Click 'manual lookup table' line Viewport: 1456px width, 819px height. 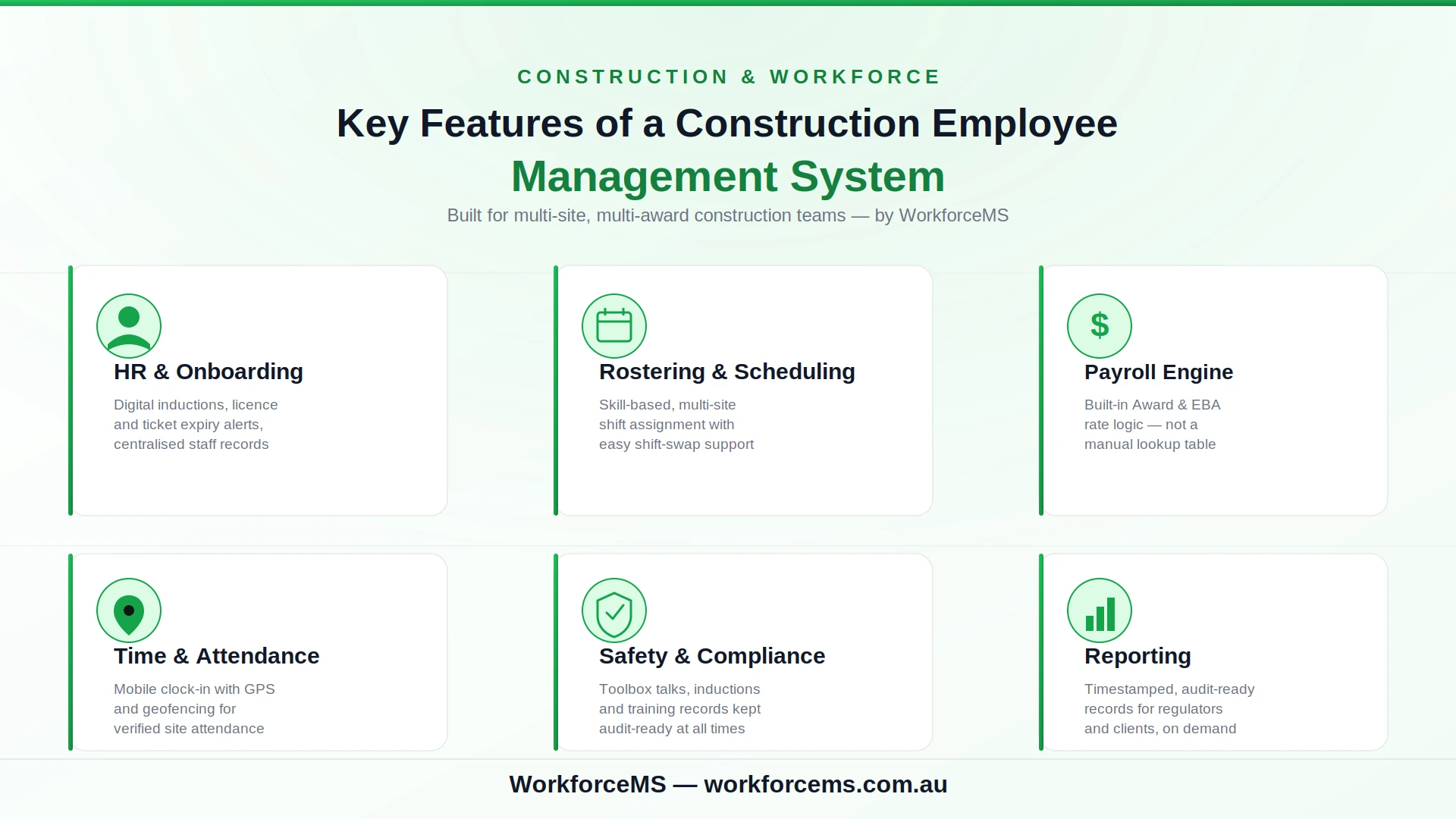1150,444
